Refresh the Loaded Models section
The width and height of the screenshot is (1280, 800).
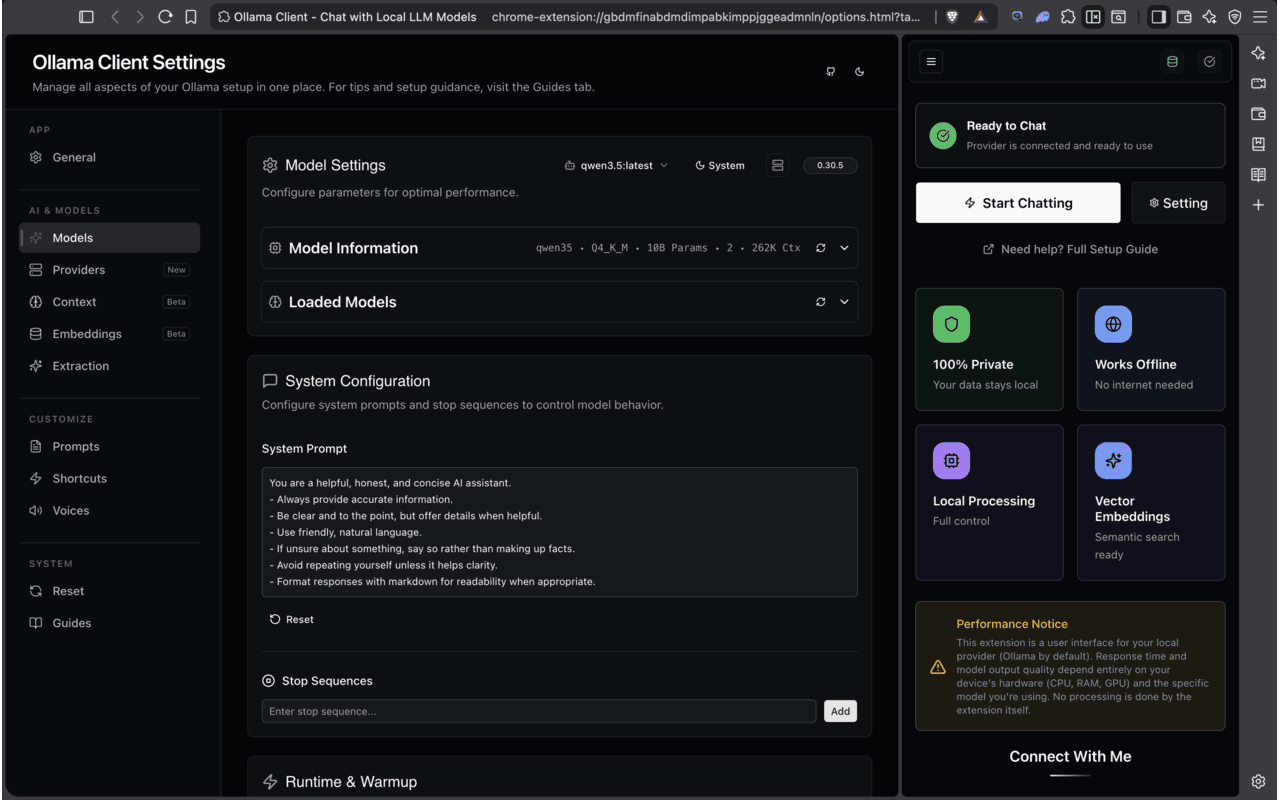pos(821,302)
